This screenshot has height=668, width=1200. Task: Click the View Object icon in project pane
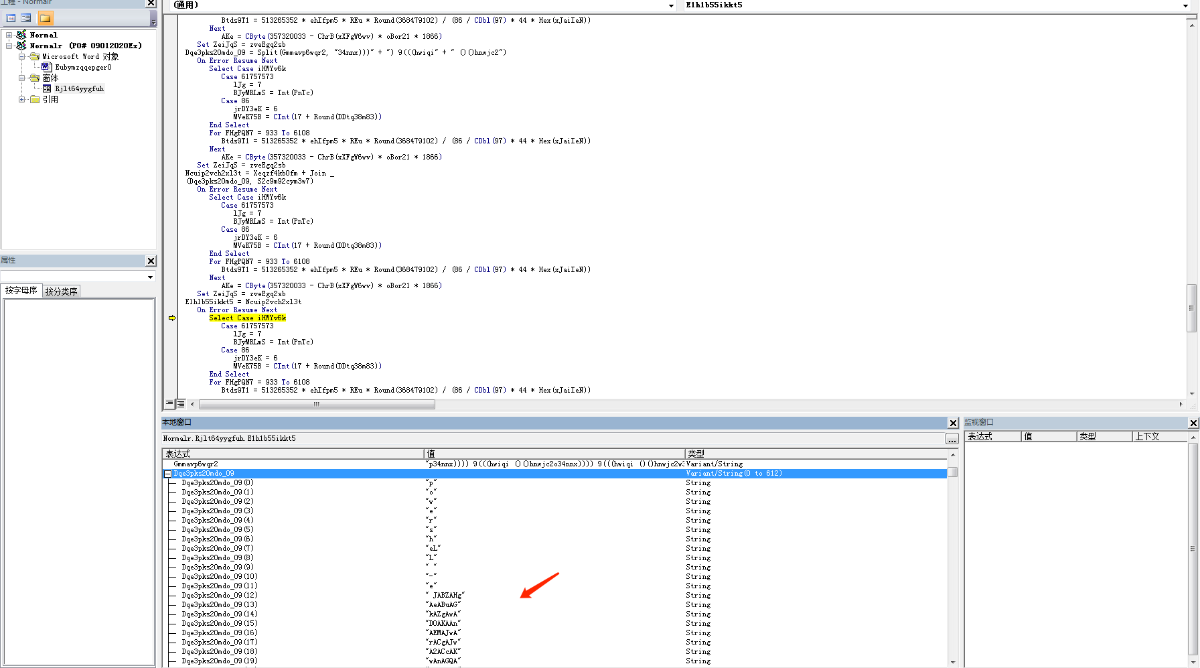[x=26, y=18]
